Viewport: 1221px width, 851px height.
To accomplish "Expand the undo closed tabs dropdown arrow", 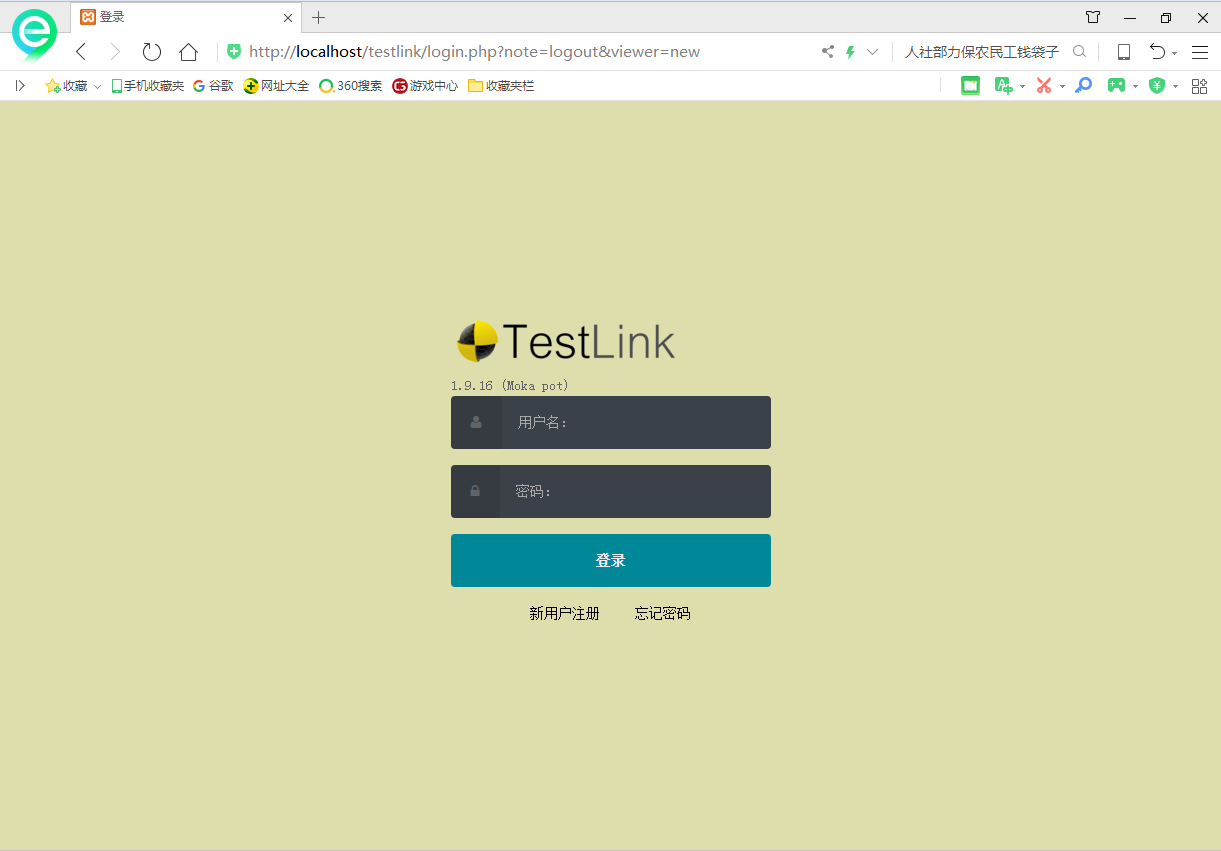I will [x=1174, y=53].
